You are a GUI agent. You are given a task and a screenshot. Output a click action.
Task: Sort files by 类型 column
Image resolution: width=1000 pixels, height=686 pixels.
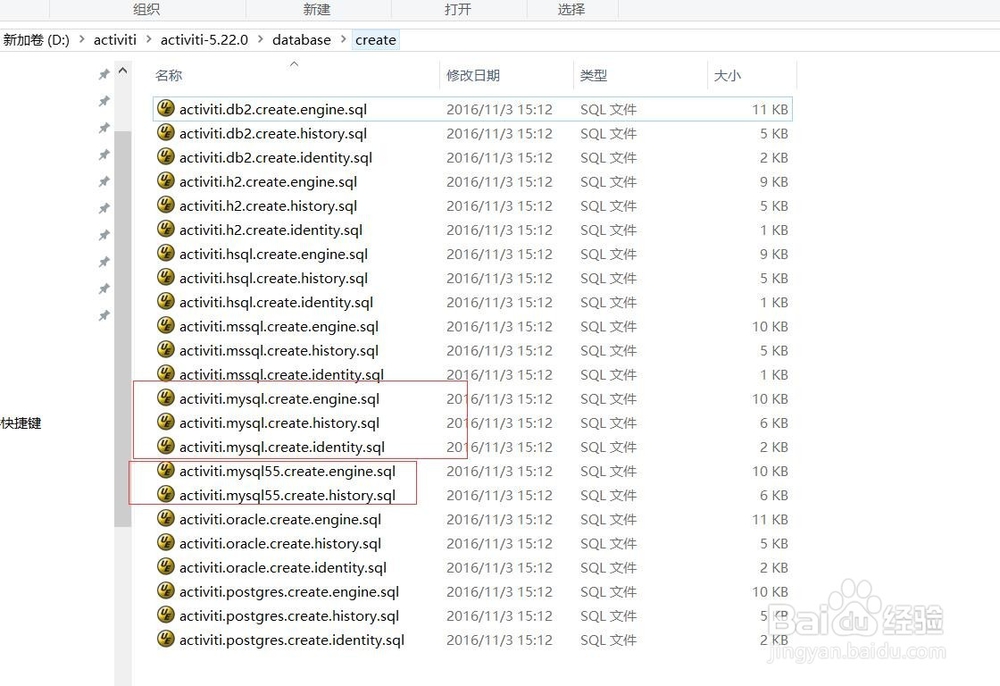coord(593,75)
